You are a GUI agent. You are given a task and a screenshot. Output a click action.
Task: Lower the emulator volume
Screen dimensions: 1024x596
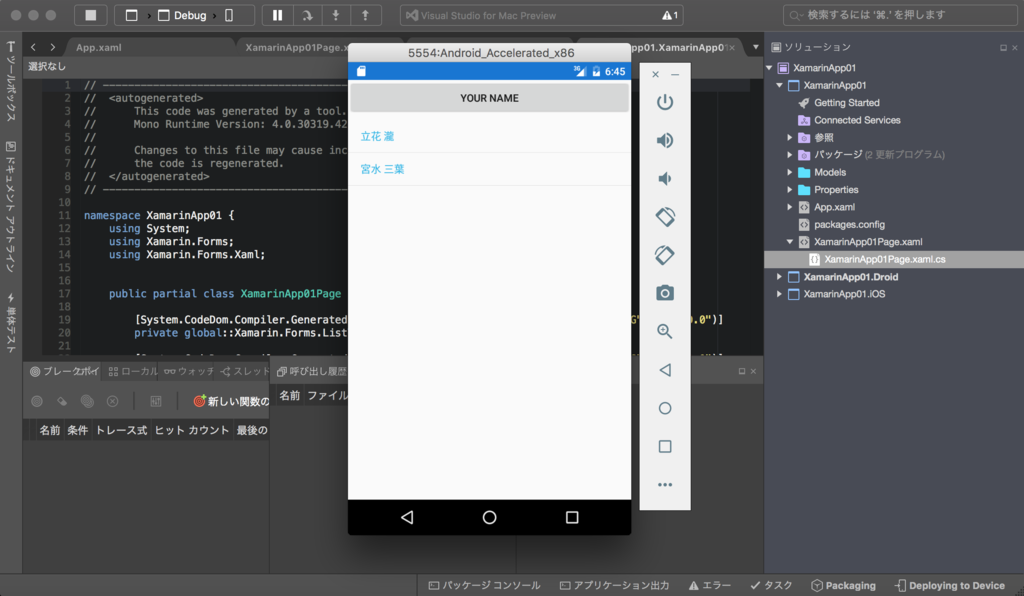[x=665, y=178]
